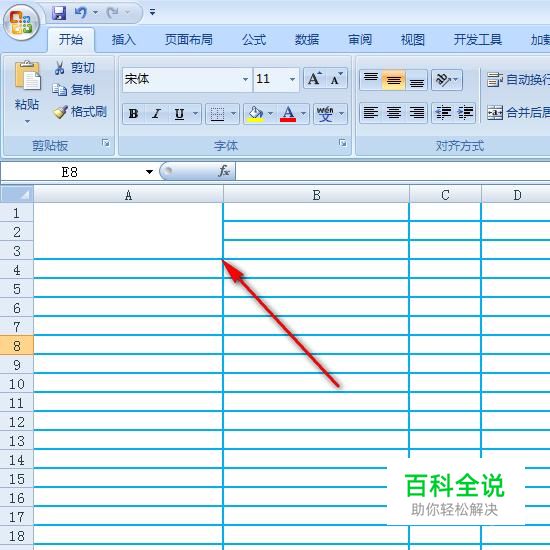Click the wén phonetic guide icon
This screenshot has width=550, height=550.
coord(325,114)
